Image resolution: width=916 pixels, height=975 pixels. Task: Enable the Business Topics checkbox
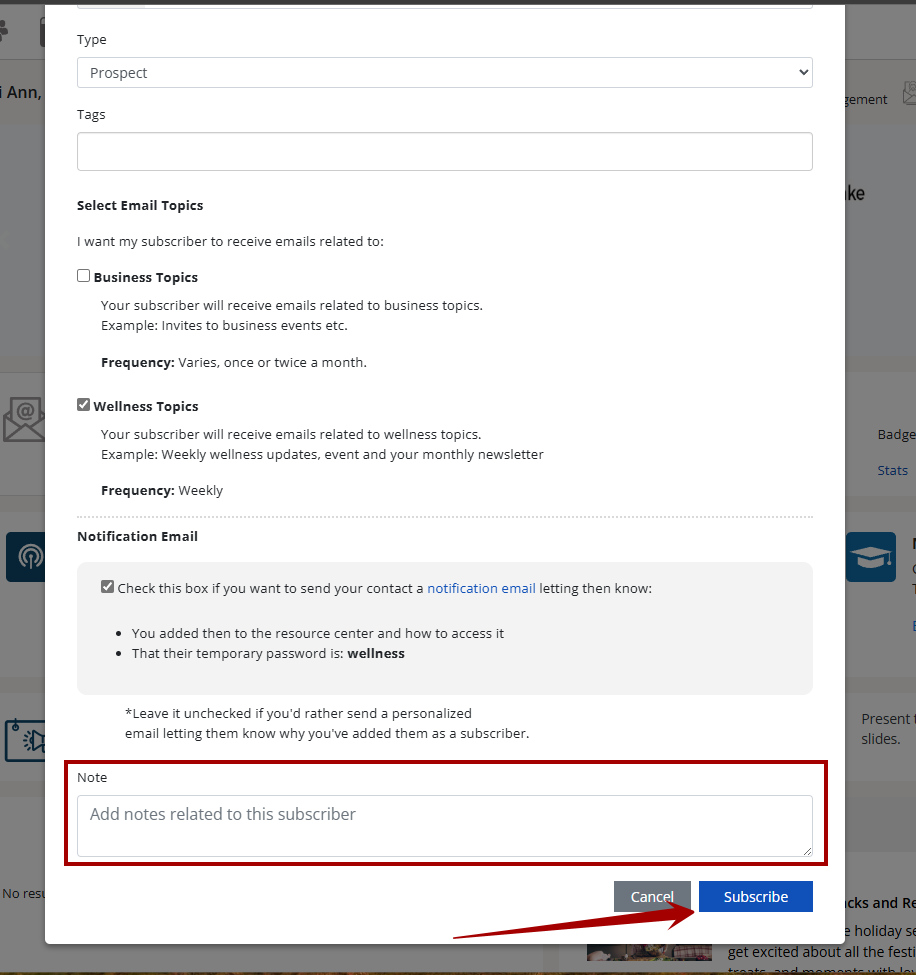coord(84,276)
